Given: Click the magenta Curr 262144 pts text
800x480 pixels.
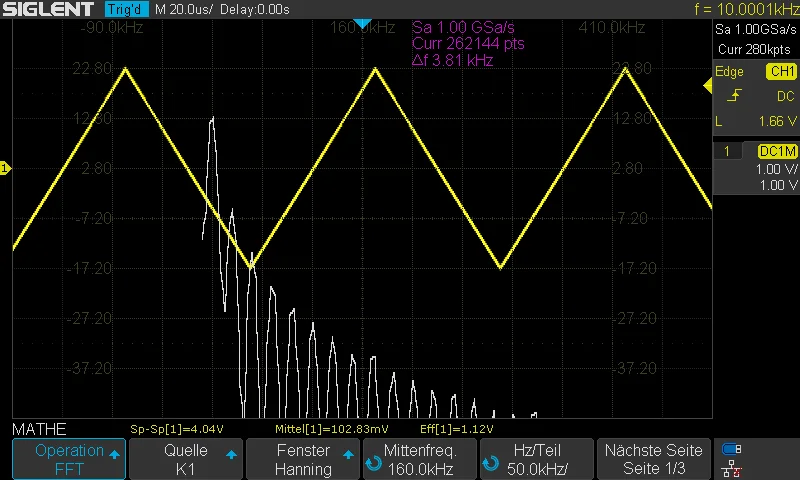Looking at the screenshot, I should (x=468, y=43).
